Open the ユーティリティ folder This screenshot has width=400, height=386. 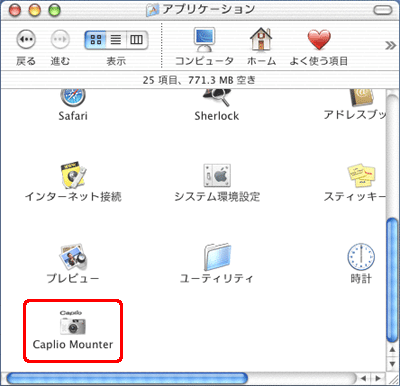[217, 257]
